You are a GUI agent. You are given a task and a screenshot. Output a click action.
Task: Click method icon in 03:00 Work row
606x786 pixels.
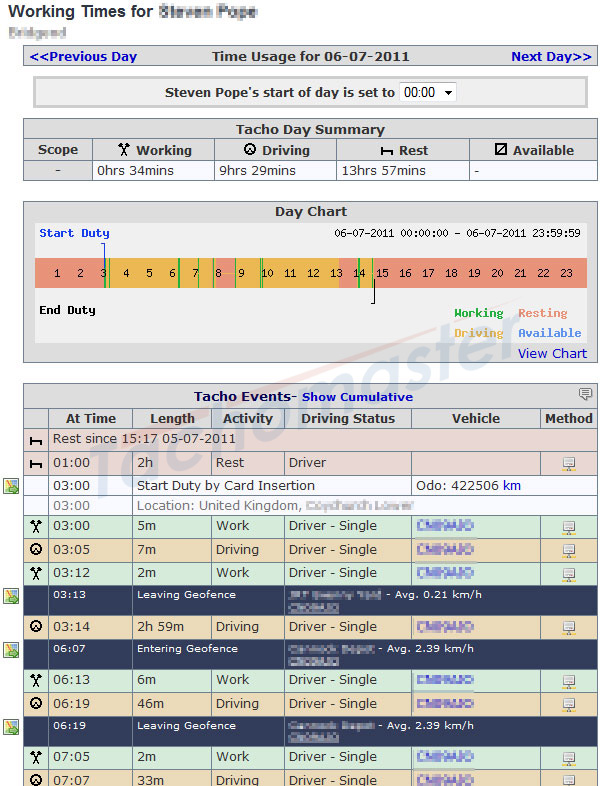568,527
